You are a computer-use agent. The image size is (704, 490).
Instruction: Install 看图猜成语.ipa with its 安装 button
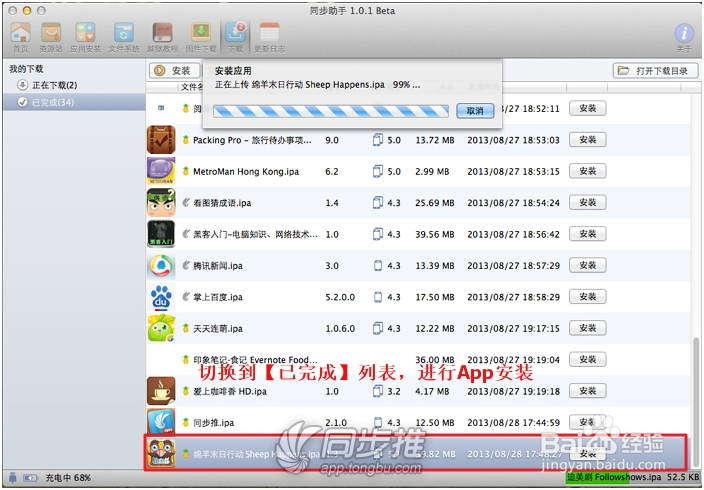pyautogui.click(x=588, y=203)
